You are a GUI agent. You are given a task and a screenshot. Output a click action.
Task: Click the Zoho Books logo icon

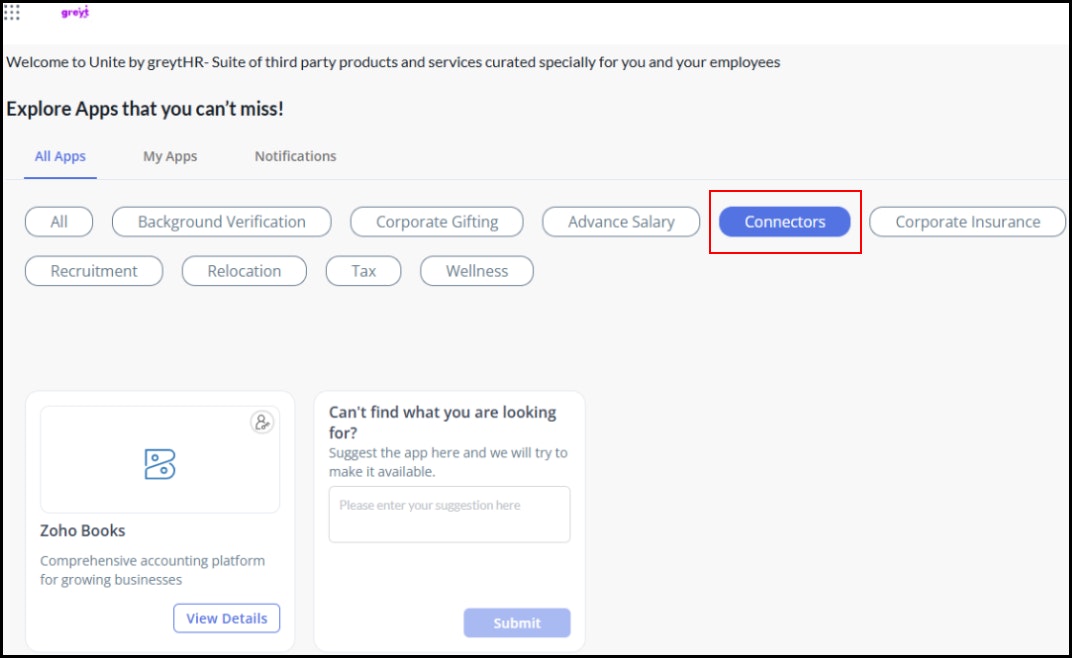[160, 464]
